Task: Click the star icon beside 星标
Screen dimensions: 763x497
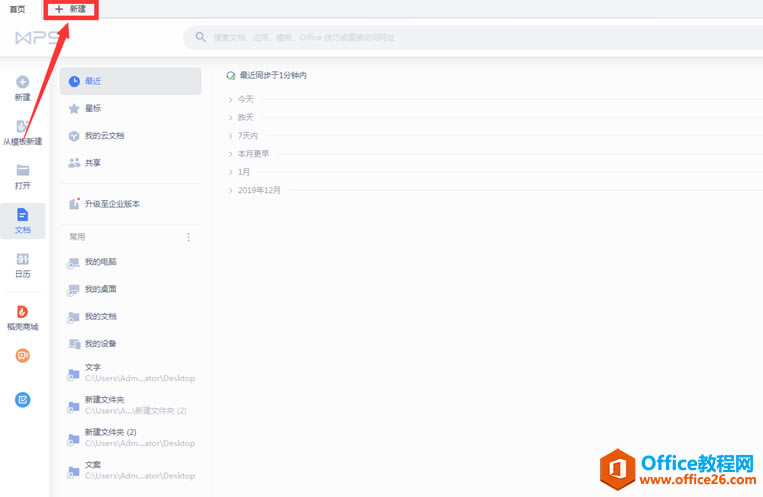Action: (74, 109)
